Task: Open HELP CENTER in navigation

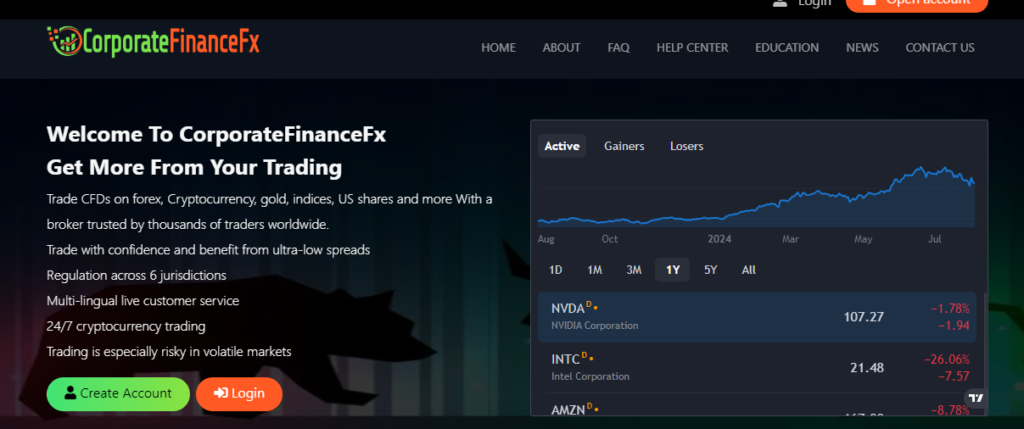Action: pos(692,48)
